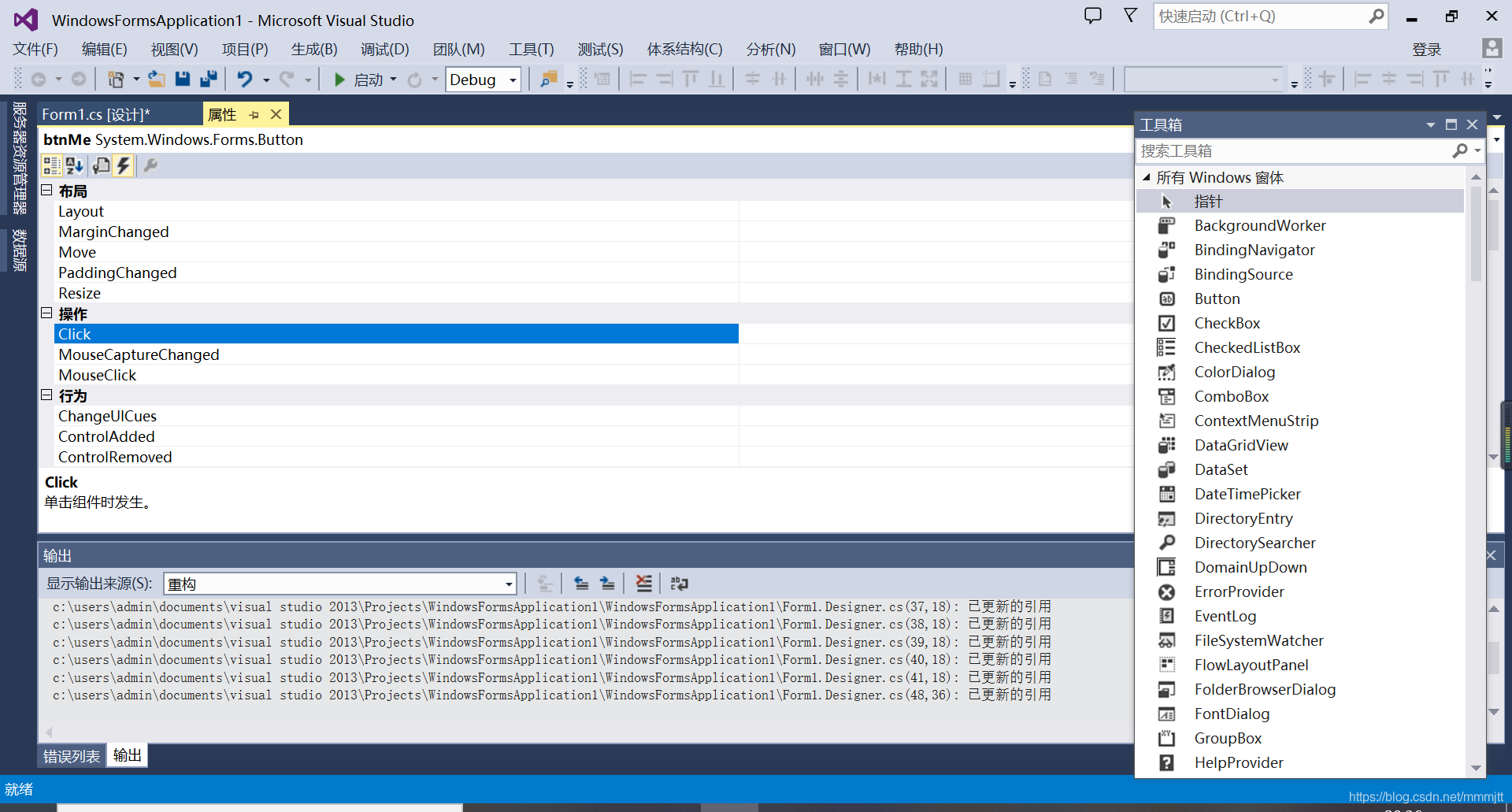Click the 快速启动 search field

pyautogui.click(x=1270, y=16)
